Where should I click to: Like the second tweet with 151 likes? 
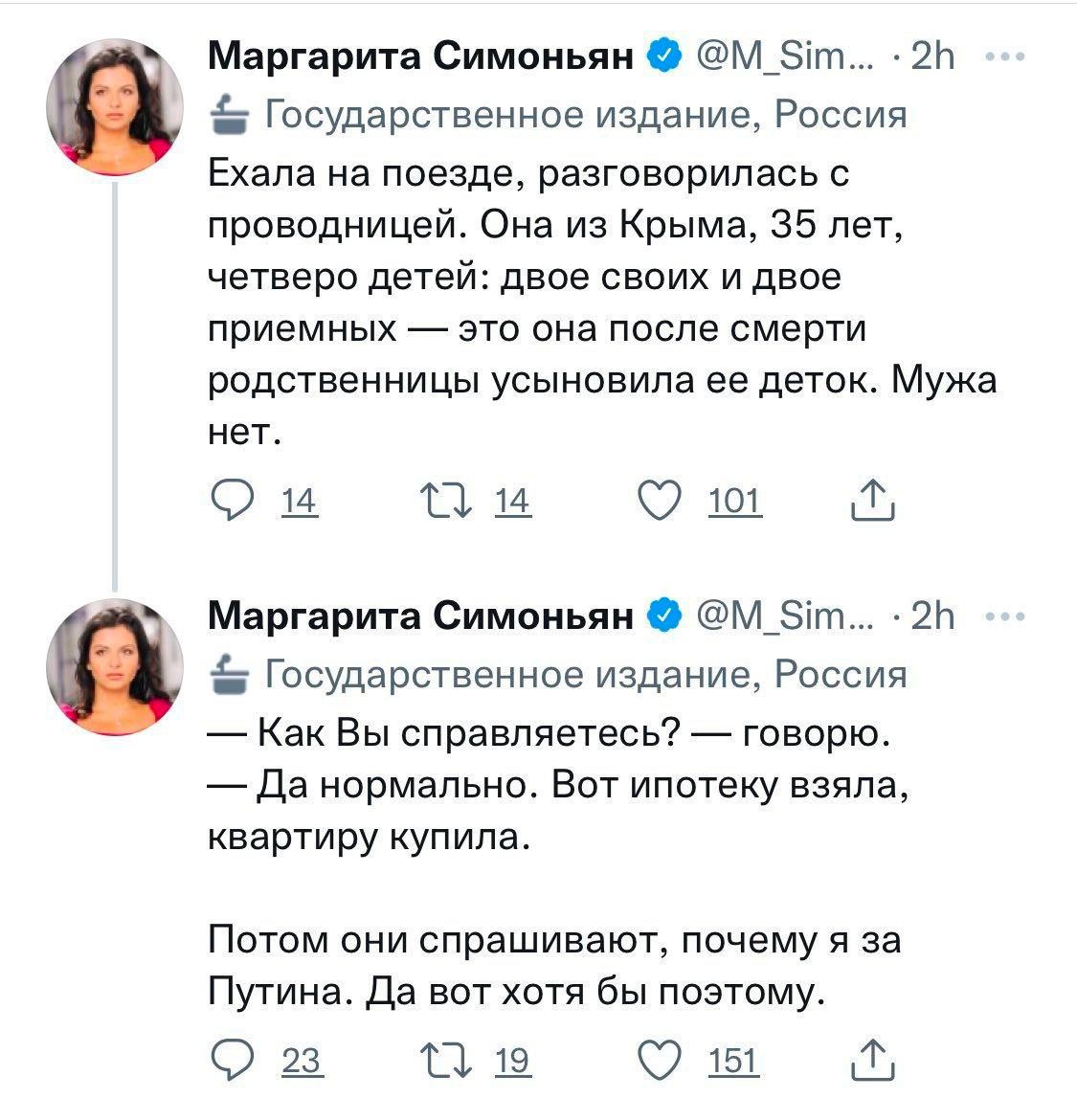tap(659, 1060)
